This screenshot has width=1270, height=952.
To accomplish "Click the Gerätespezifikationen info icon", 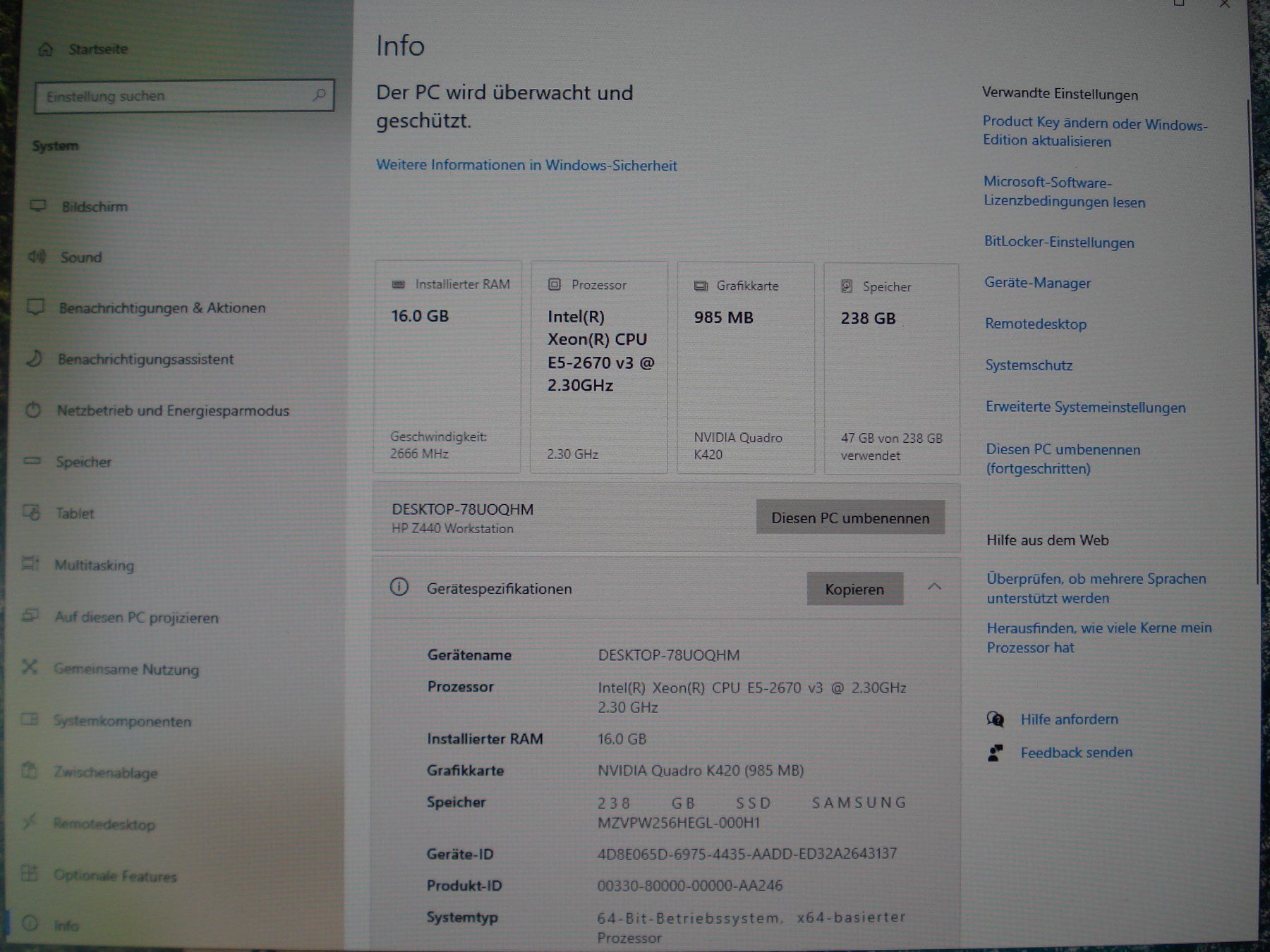I will [399, 587].
